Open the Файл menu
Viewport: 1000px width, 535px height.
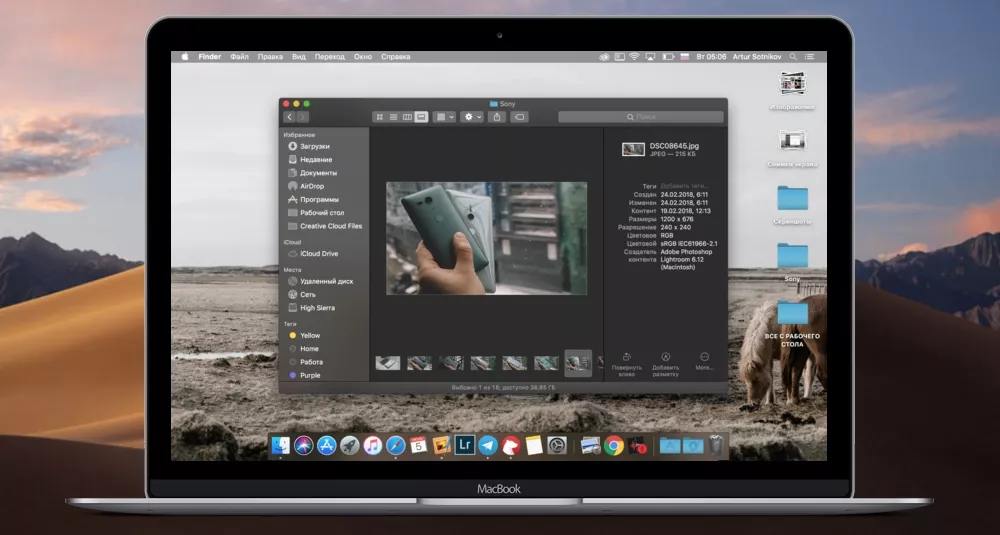click(x=240, y=57)
